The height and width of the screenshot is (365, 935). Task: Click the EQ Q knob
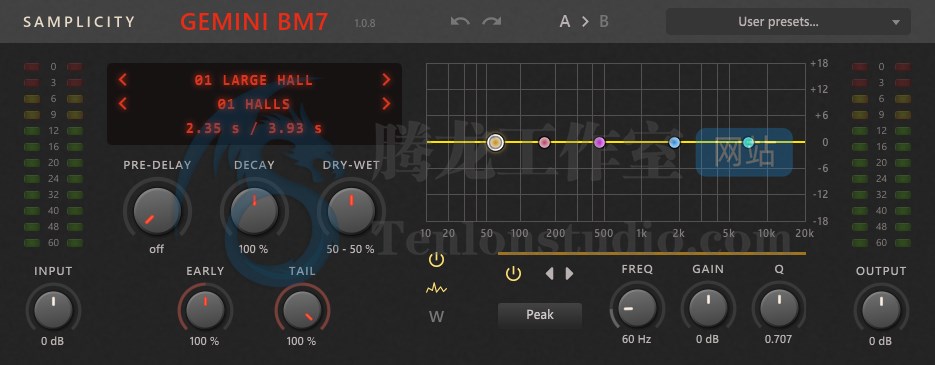[779, 308]
